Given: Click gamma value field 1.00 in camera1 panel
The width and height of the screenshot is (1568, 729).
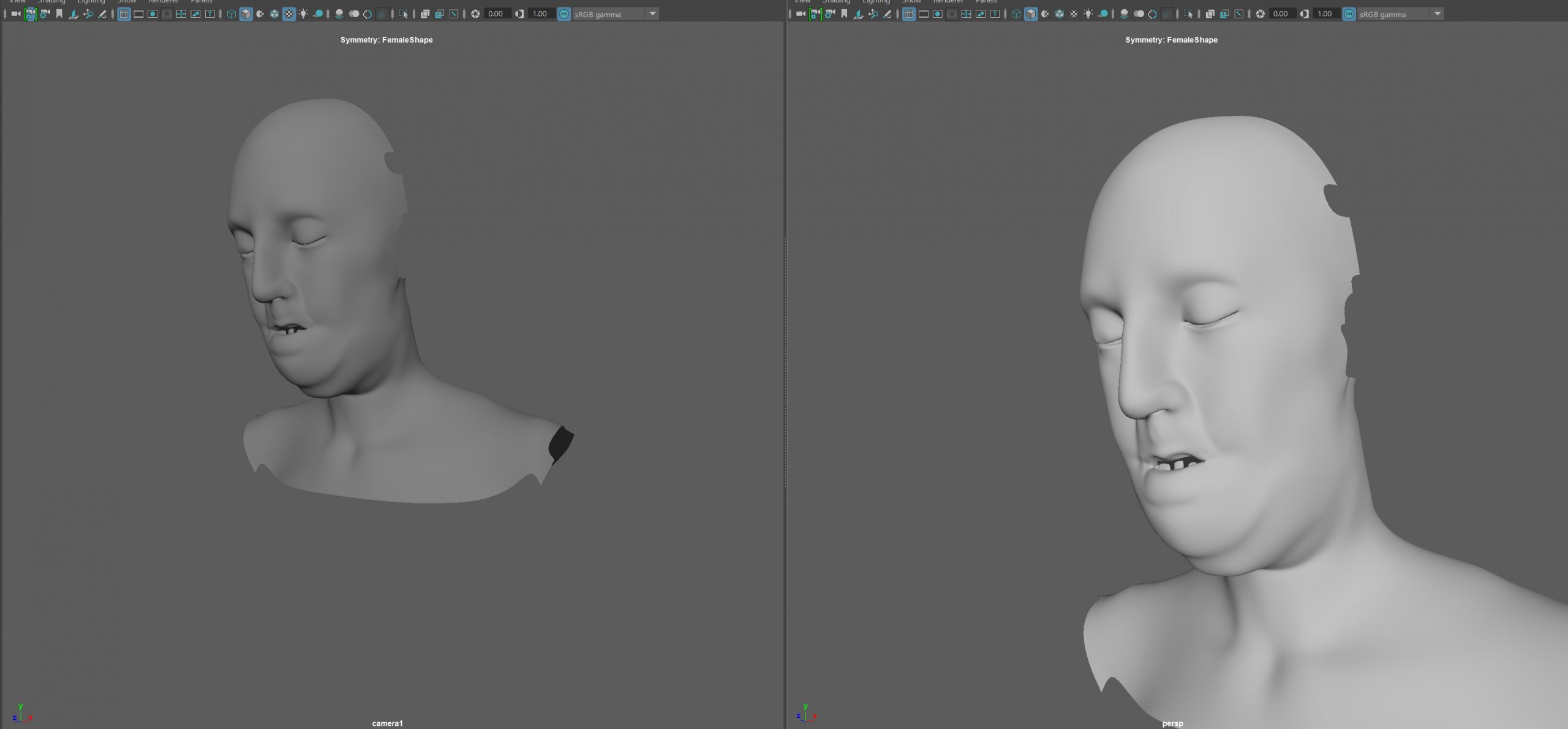Looking at the screenshot, I should pyautogui.click(x=541, y=13).
